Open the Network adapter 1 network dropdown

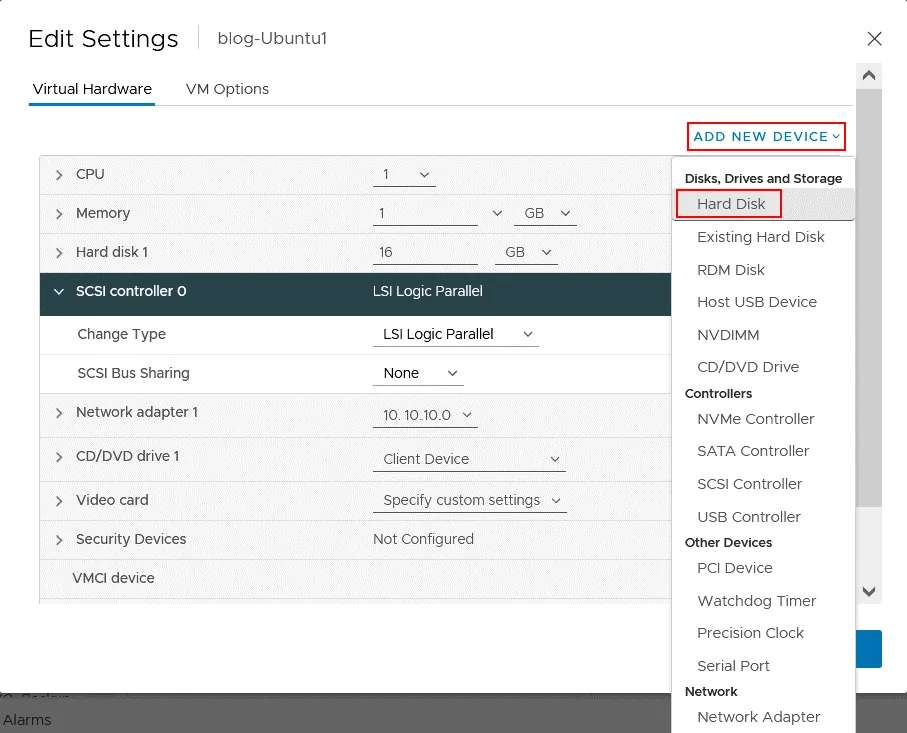pyautogui.click(x=424, y=414)
